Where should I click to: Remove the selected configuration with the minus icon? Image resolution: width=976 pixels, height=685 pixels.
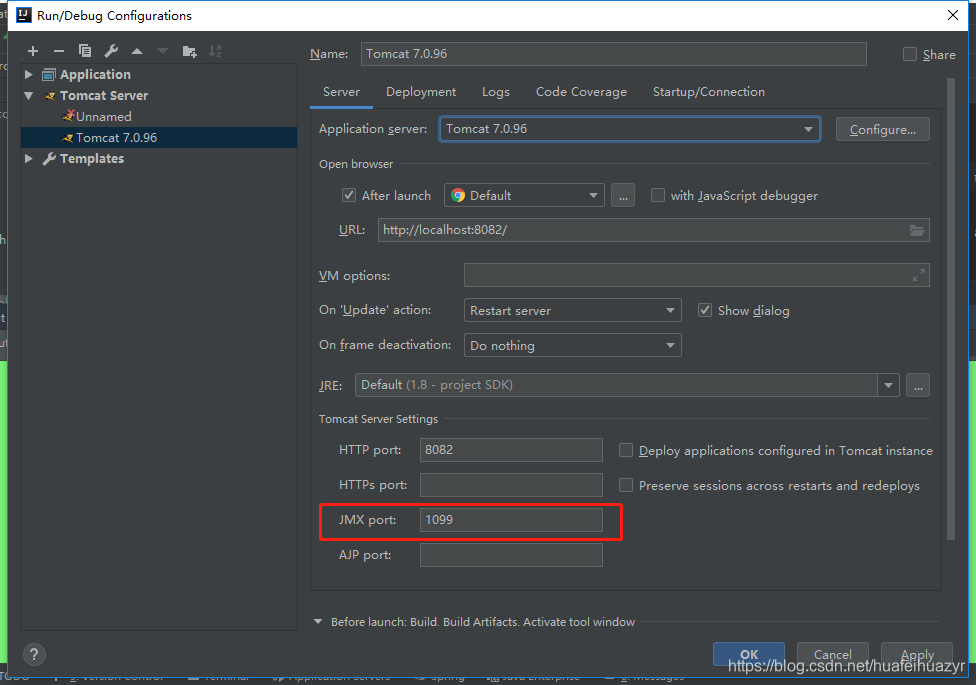(59, 51)
